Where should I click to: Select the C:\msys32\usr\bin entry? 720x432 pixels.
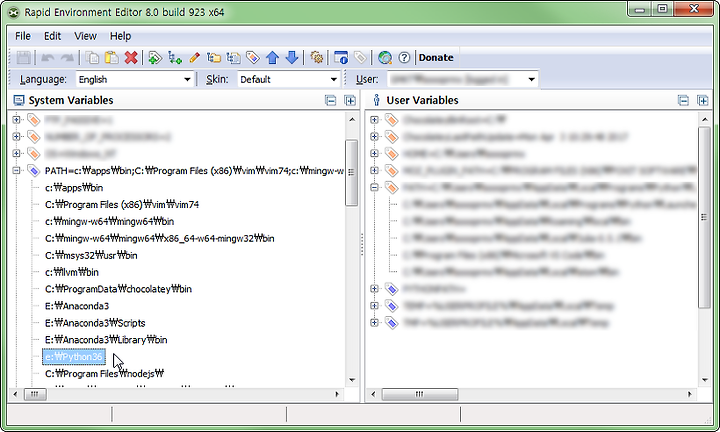click(91, 256)
